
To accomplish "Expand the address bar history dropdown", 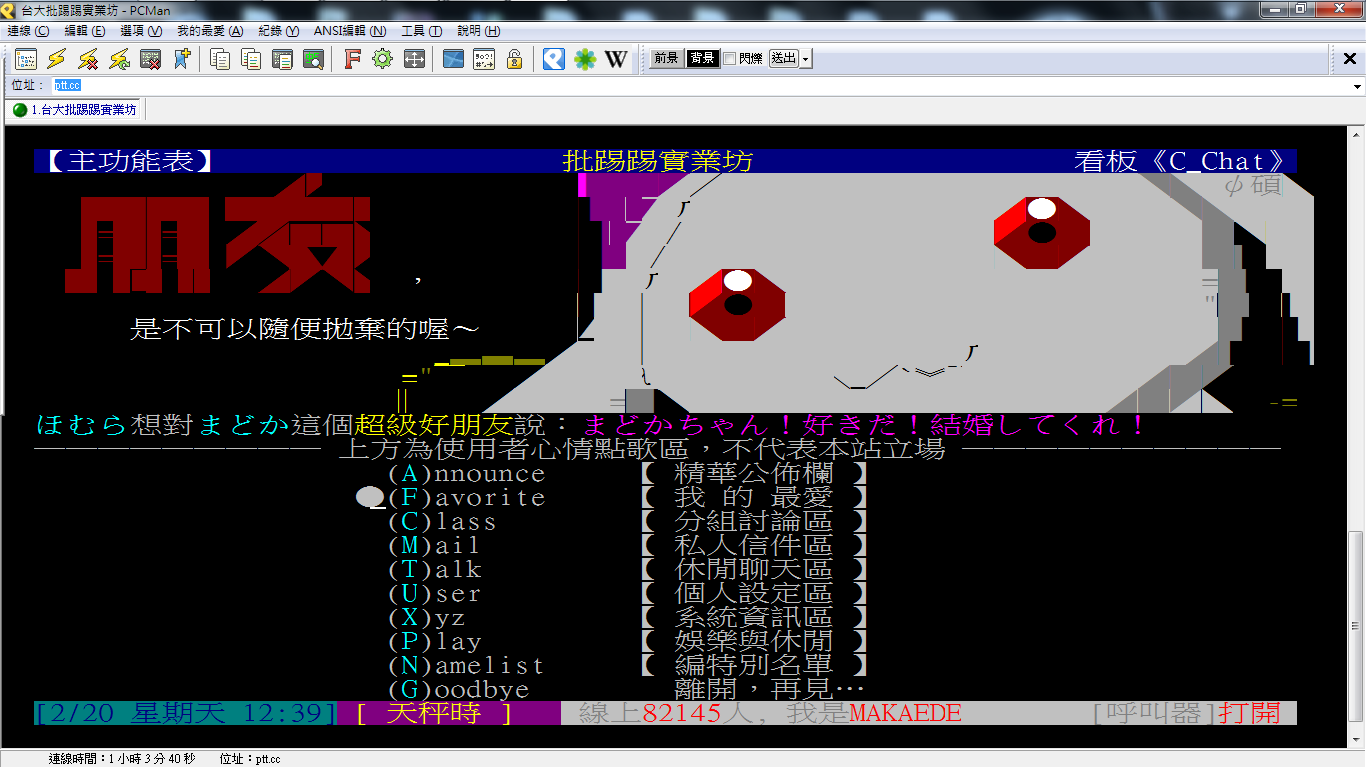I will (x=1357, y=86).
